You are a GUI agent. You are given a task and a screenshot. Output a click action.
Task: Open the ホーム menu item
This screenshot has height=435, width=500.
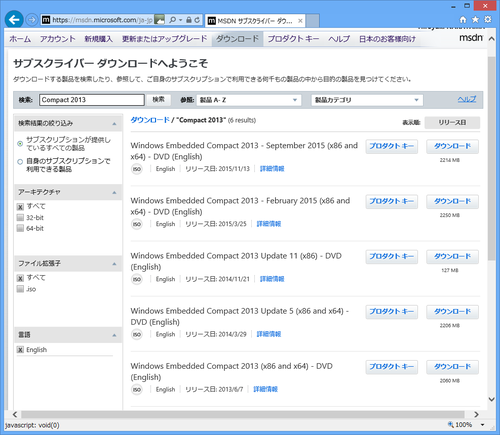[x=20, y=39]
